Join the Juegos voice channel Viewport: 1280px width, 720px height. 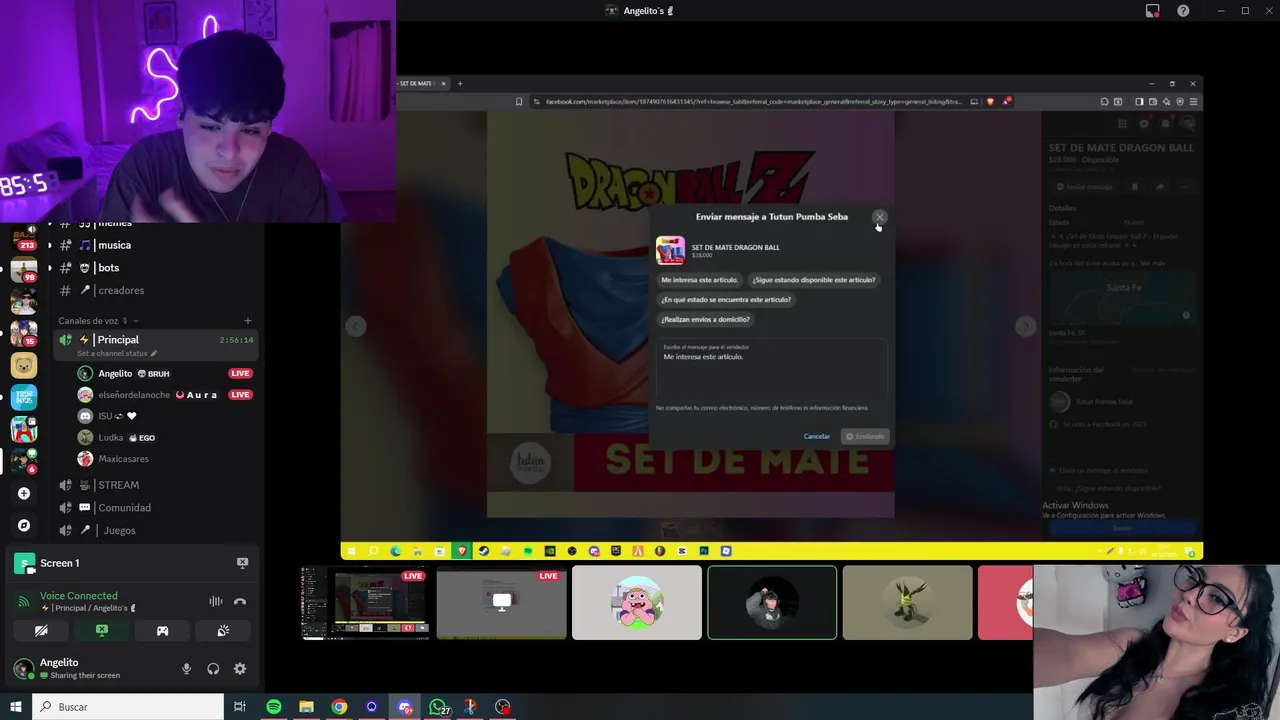[x=119, y=530]
